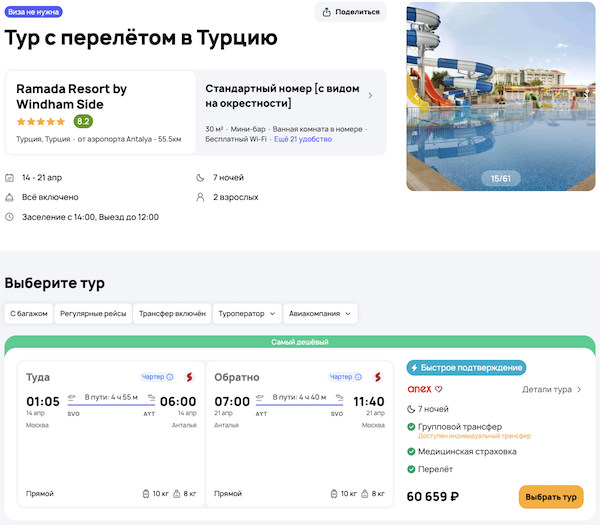
Task: Click the airline logo on Туда flight
Action: coord(188,377)
